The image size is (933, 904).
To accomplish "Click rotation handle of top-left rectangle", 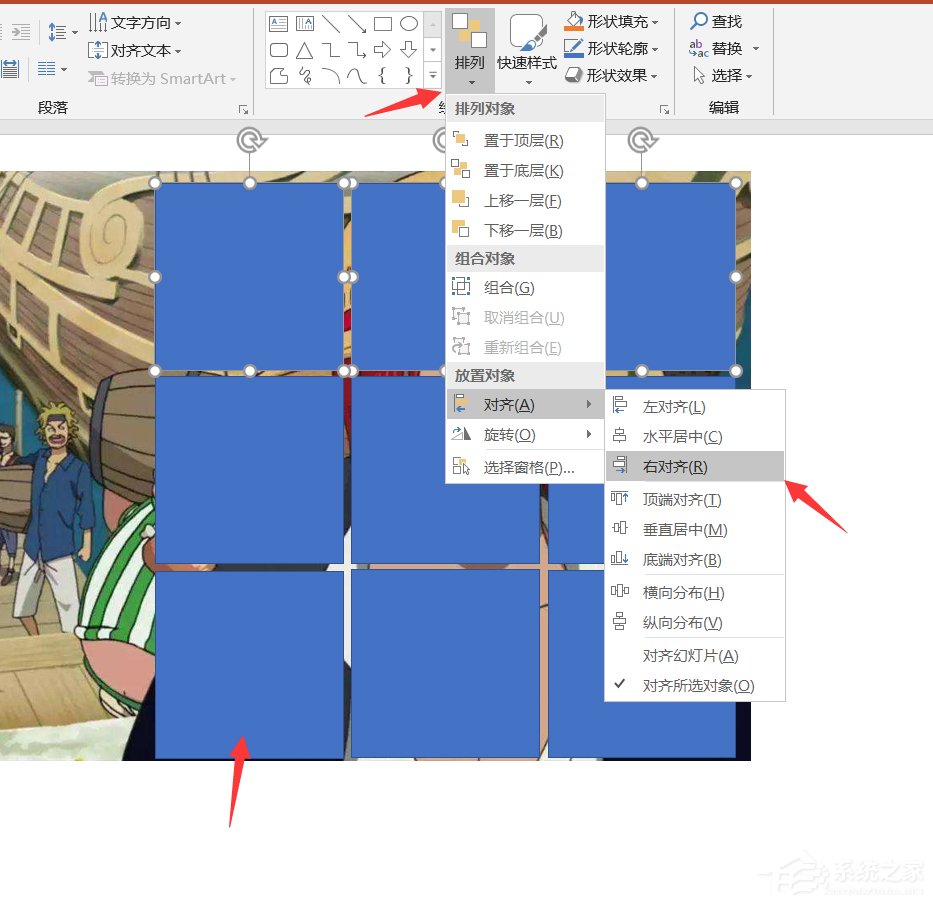I will (x=251, y=141).
